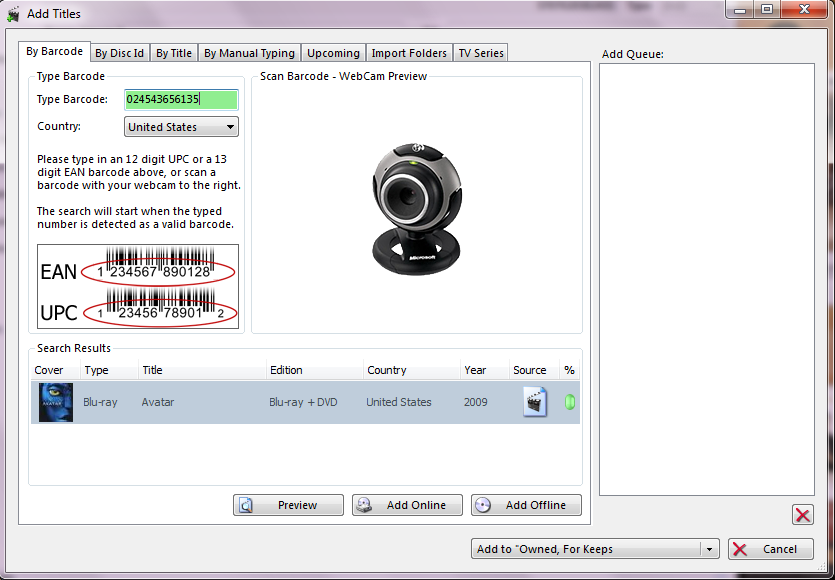Expand the Add to Owned split-button arrow

tap(709, 549)
